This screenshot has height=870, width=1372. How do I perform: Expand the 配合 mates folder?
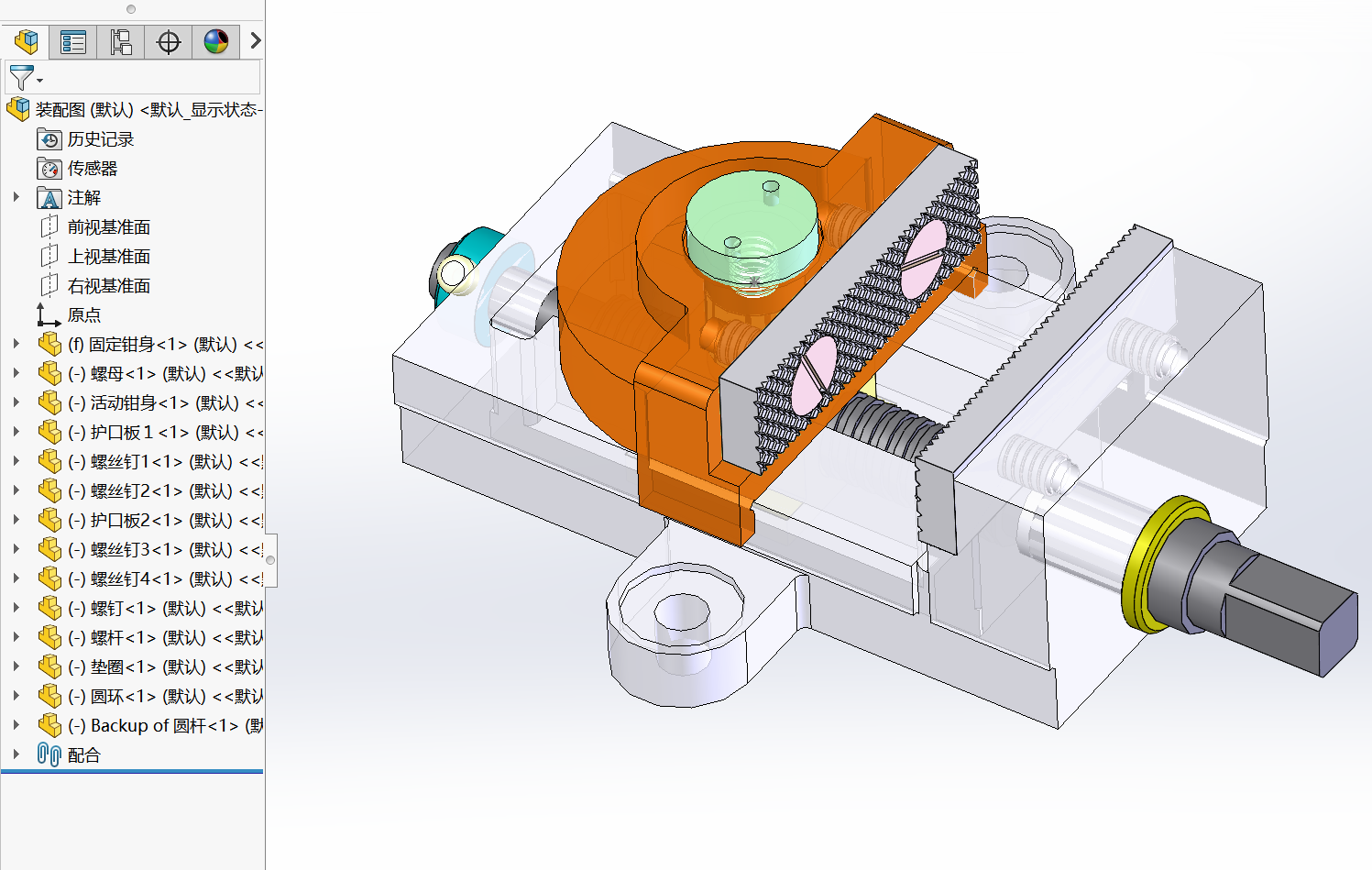16,754
